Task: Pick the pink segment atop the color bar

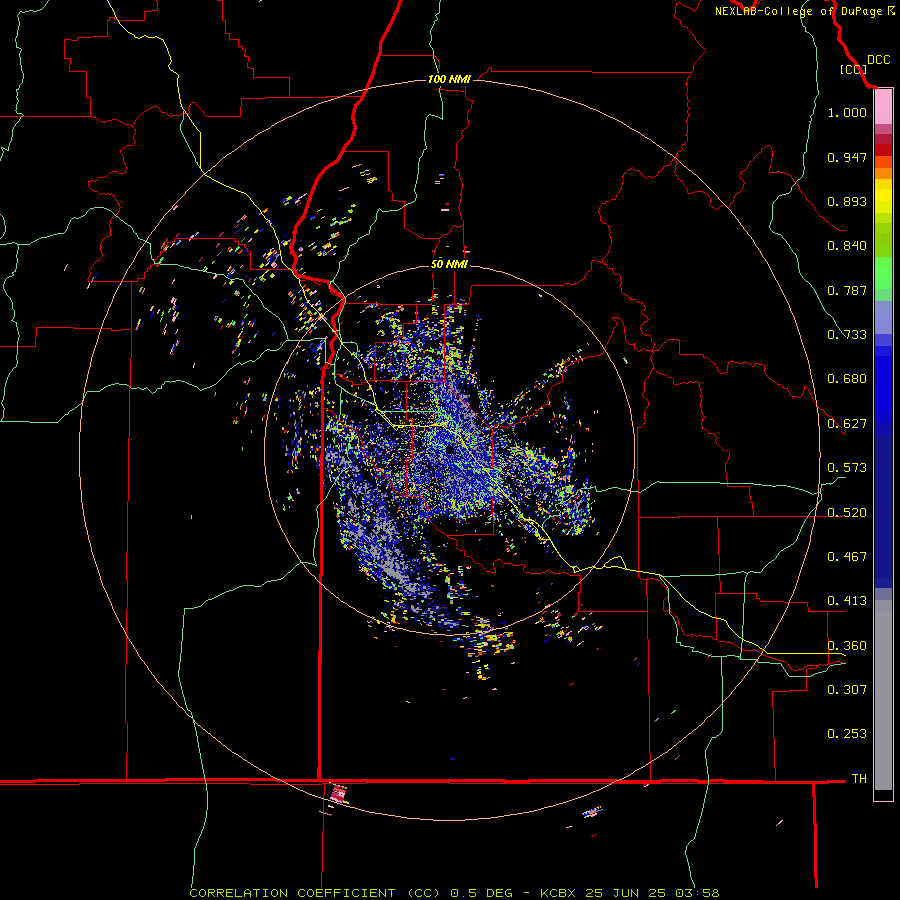Action: (x=883, y=107)
